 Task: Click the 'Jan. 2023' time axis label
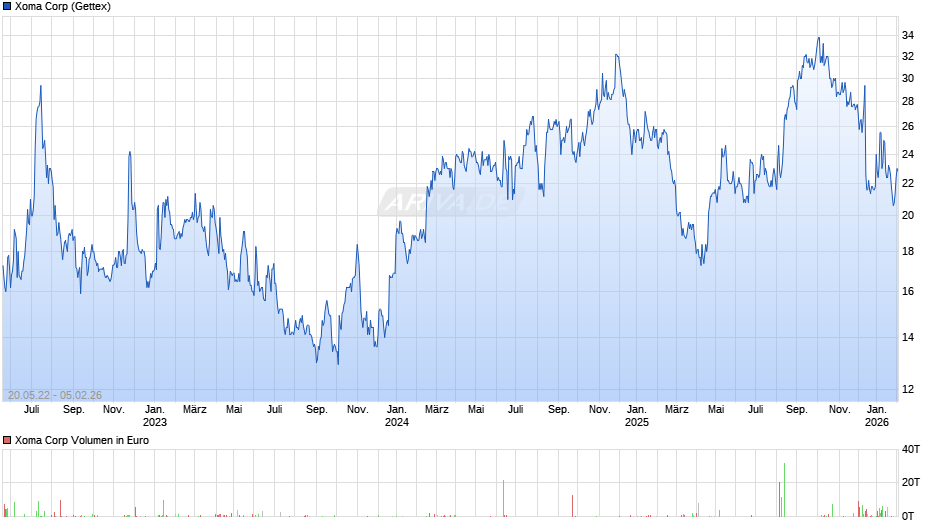point(155,416)
